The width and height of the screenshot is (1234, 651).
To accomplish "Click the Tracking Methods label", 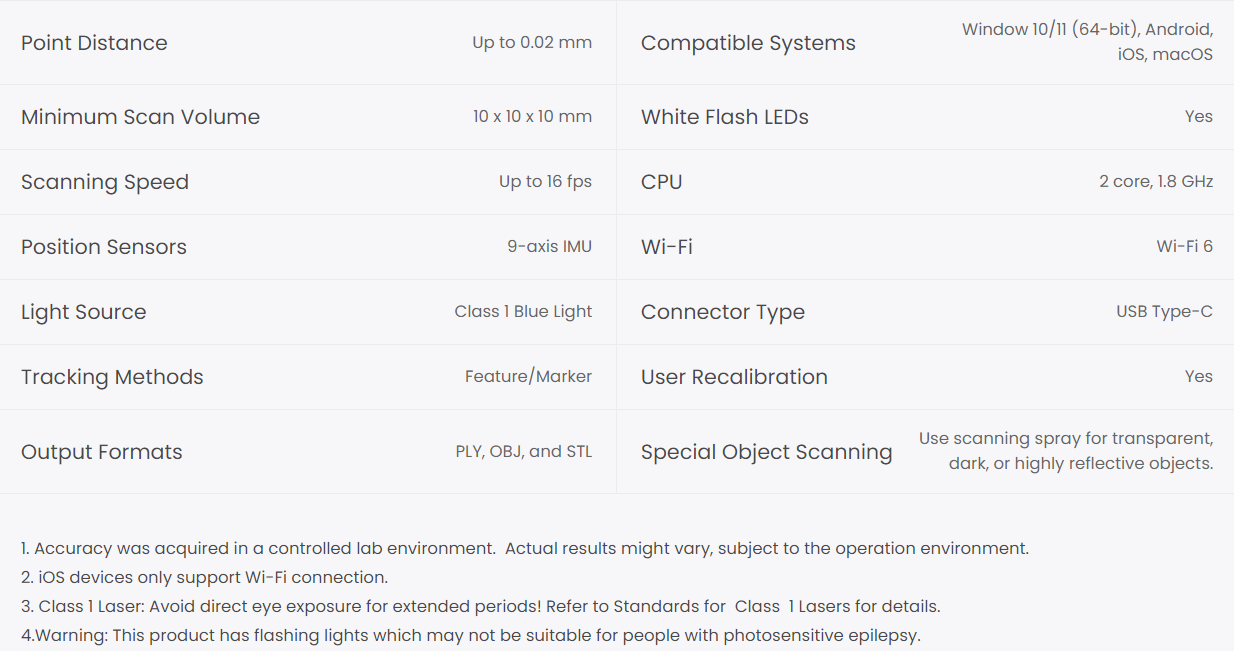I will pyautogui.click(x=112, y=377).
